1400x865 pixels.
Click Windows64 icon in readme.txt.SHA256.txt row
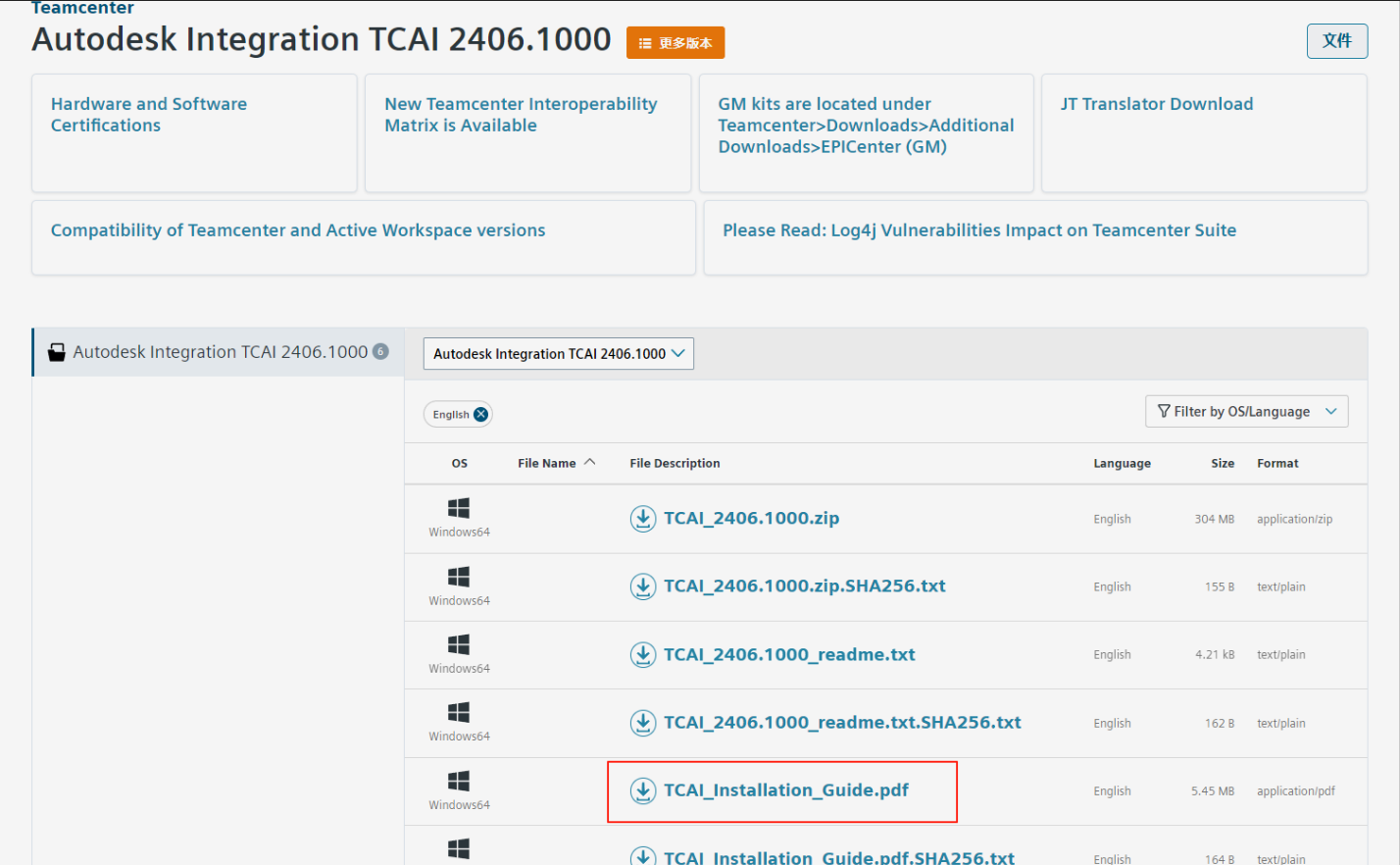(458, 712)
